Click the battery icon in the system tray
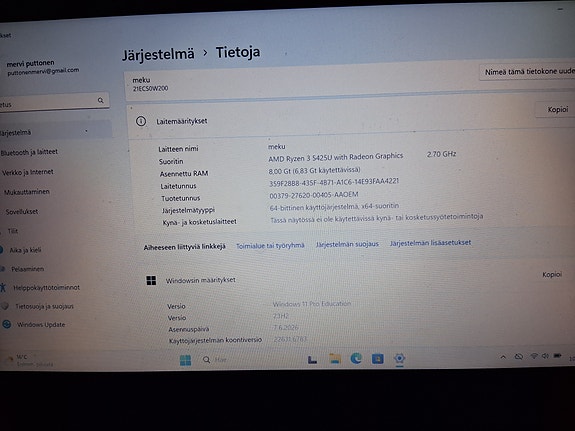 coord(558,356)
